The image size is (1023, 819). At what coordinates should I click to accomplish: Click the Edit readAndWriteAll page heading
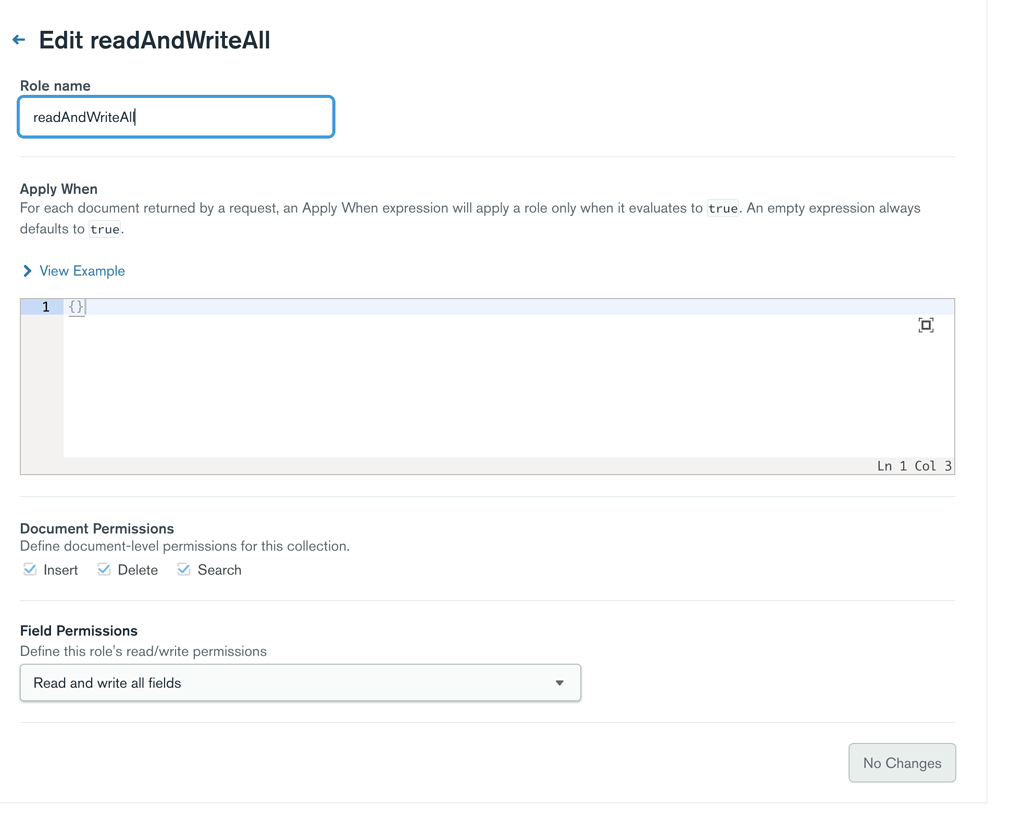click(x=154, y=41)
